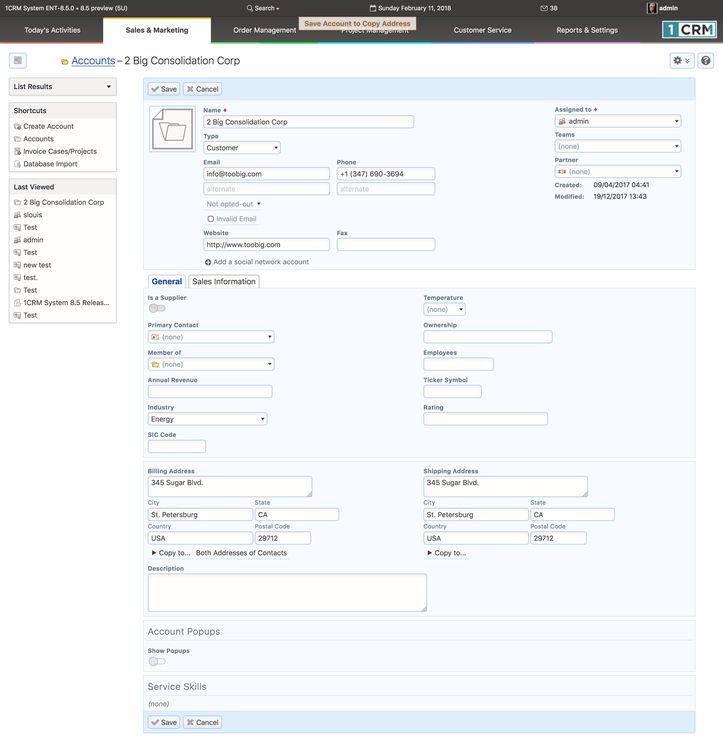Open Sales & Marketing menu
This screenshot has height=738, width=723.
157,30
